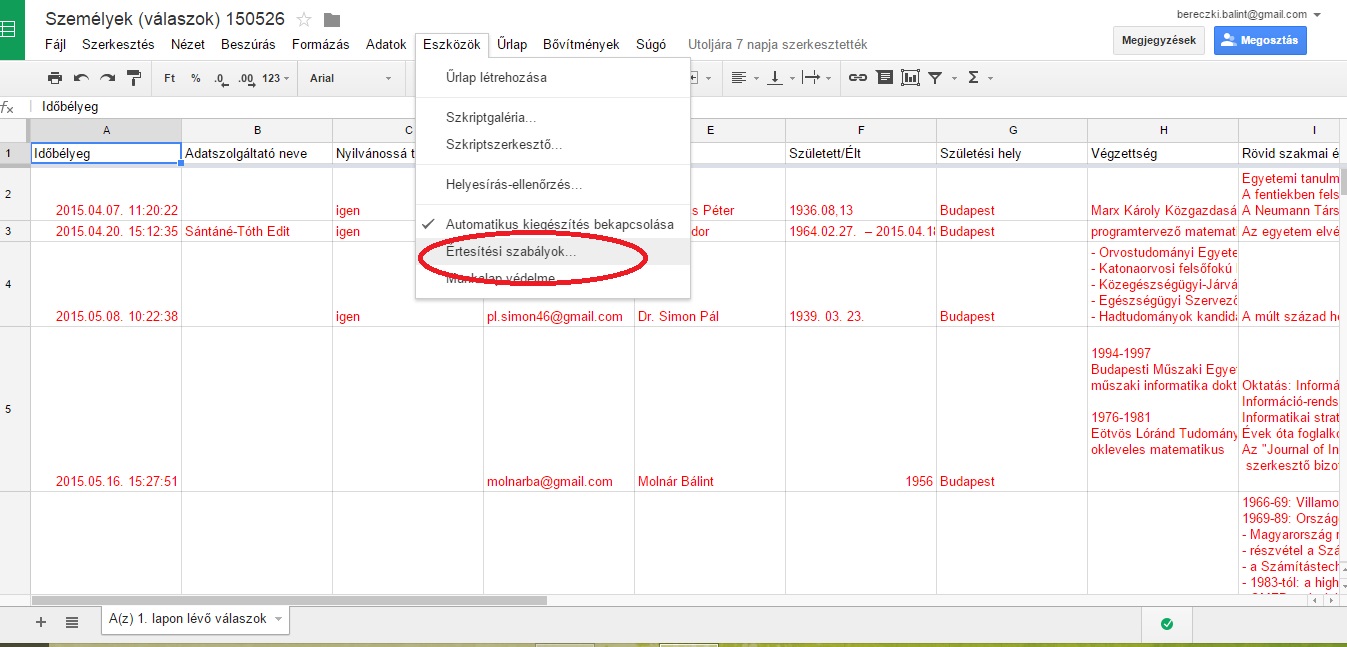Click the add new sheet plus icon
The image size is (1347, 647).
pos(41,622)
